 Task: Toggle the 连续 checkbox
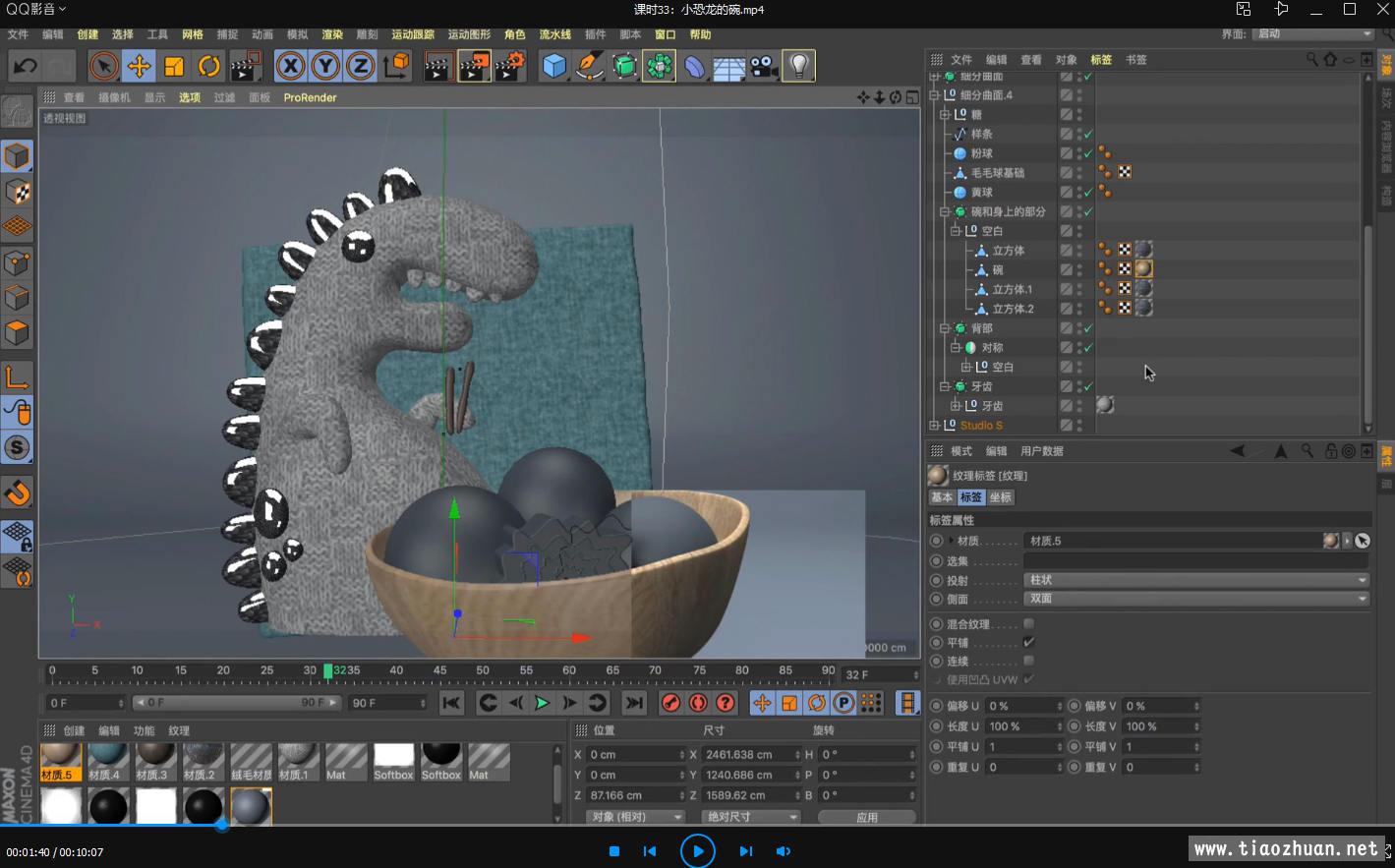click(x=1028, y=661)
